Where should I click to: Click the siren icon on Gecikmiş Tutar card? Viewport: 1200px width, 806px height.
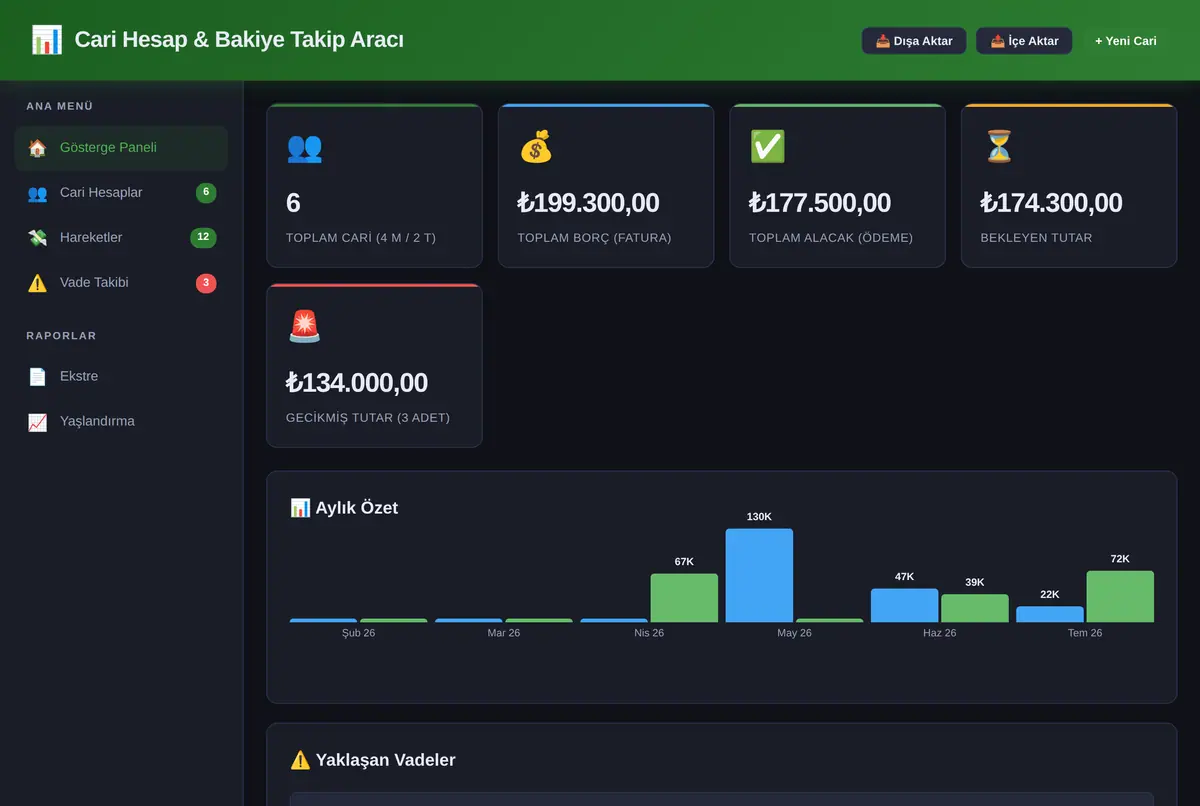coord(304,327)
